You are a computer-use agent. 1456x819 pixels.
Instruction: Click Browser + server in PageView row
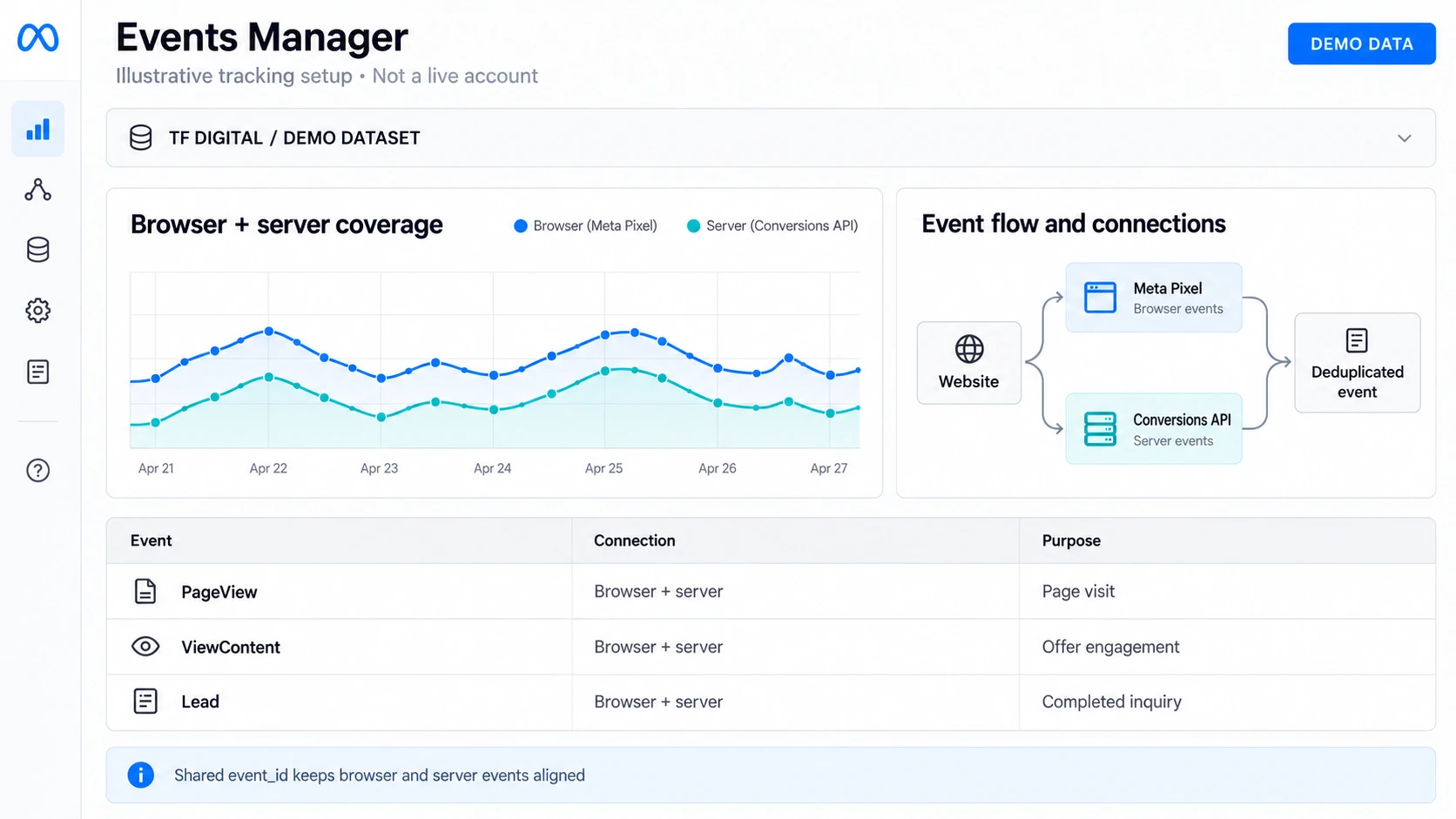658,591
